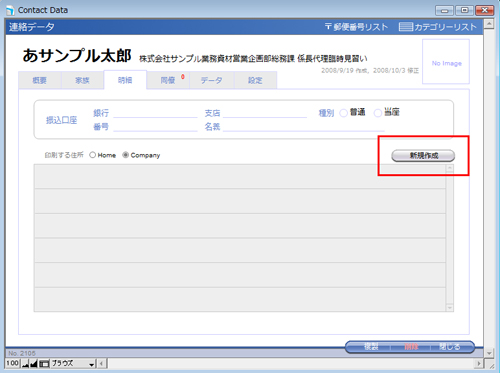Select the 普通 account type radio
Viewport: 500px width, 373px height.
[343, 113]
